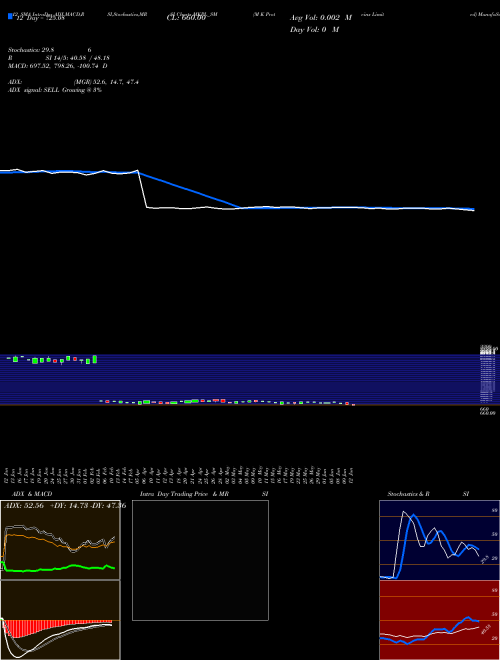Select the ADX: 52.56 +DY -DY readout
Screen dimensions: 500x660
(65, 505)
